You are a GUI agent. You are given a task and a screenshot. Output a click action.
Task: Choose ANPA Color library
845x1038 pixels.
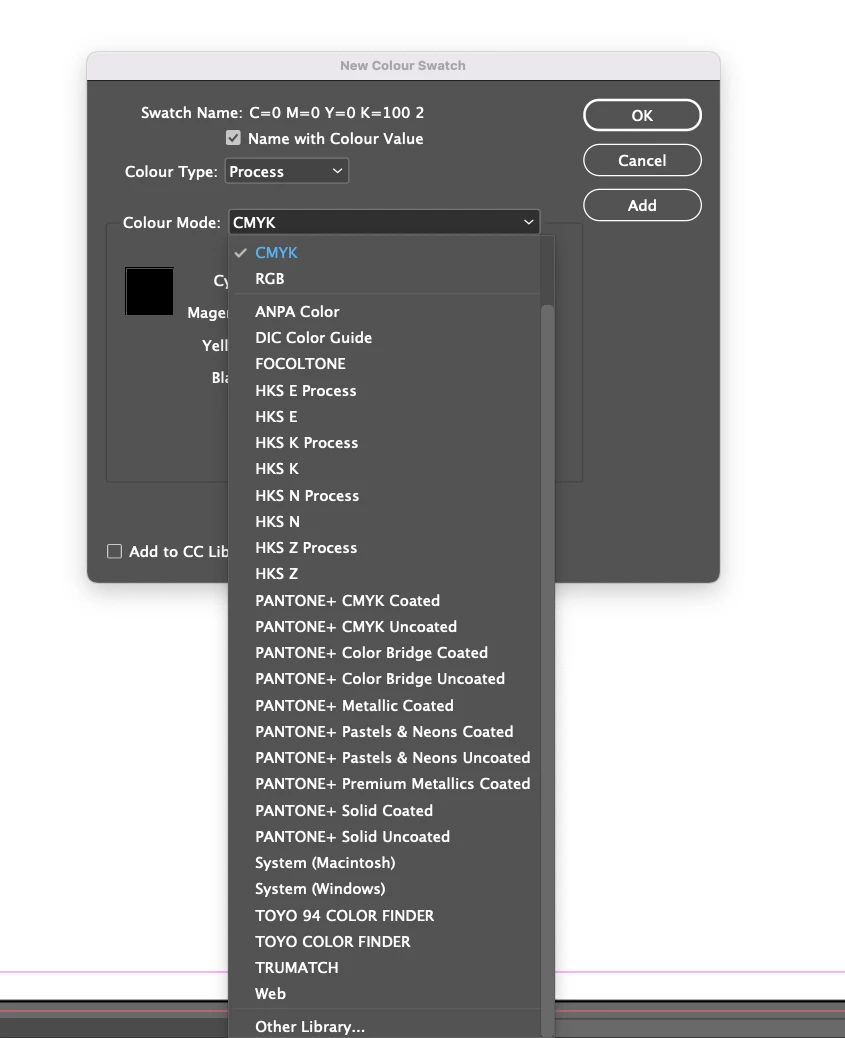[384, 312]
